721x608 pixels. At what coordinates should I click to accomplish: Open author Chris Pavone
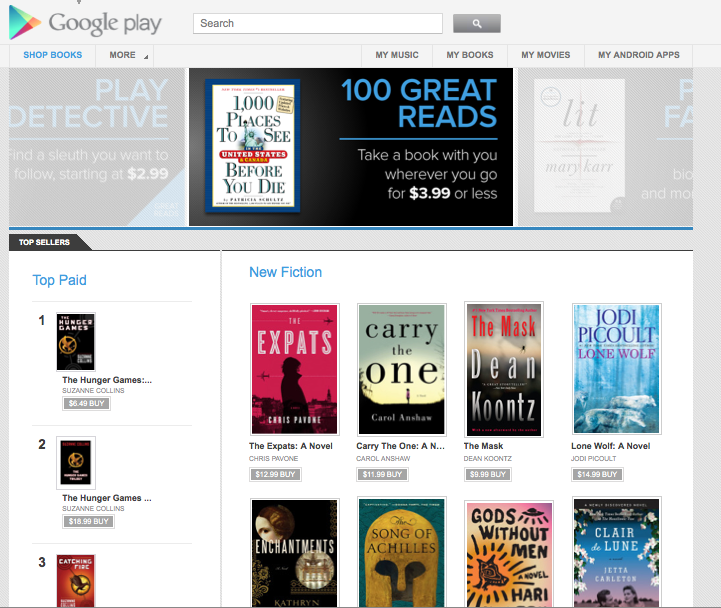(x=274, y=459)
